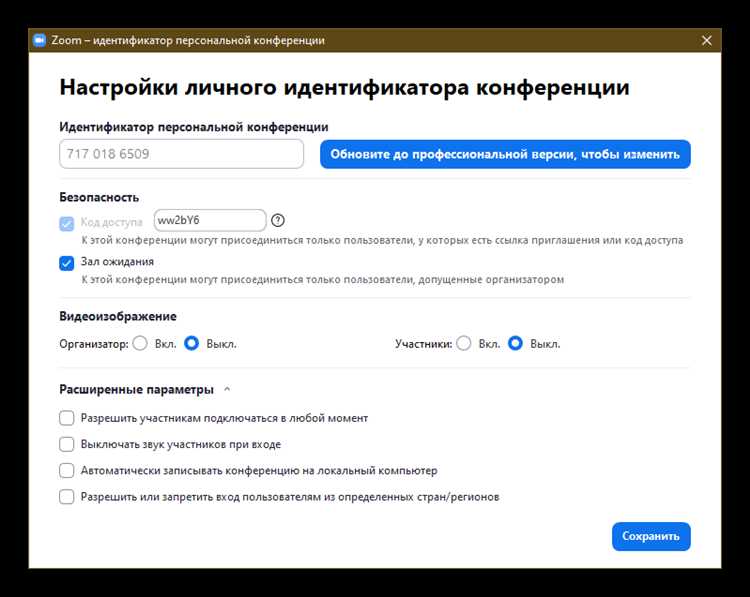The height and width of the screenshot is (597, 750).
Task: Click the Зал ожидания label
Action: [117, 262]
